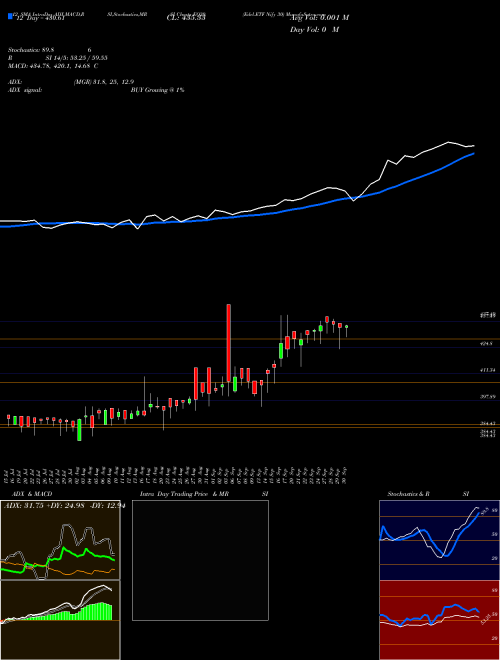Screen dimensions: 500x660
Task: Click the blue Stochastics chart panel
Action: pos(439,540)
